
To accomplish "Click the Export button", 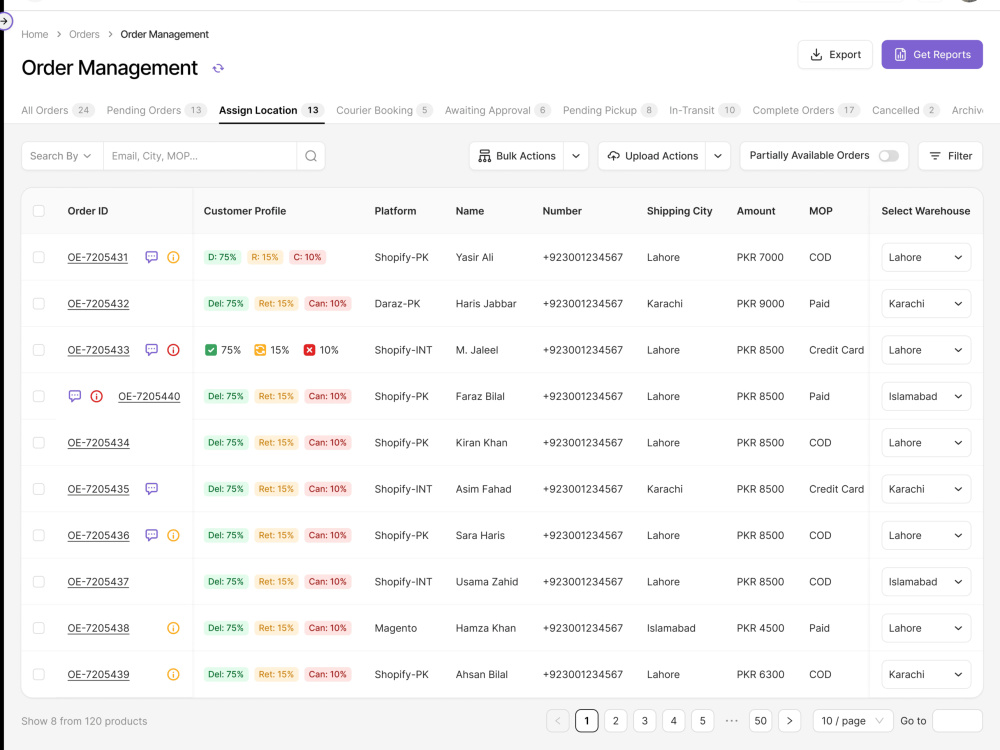I will [835, 54].
